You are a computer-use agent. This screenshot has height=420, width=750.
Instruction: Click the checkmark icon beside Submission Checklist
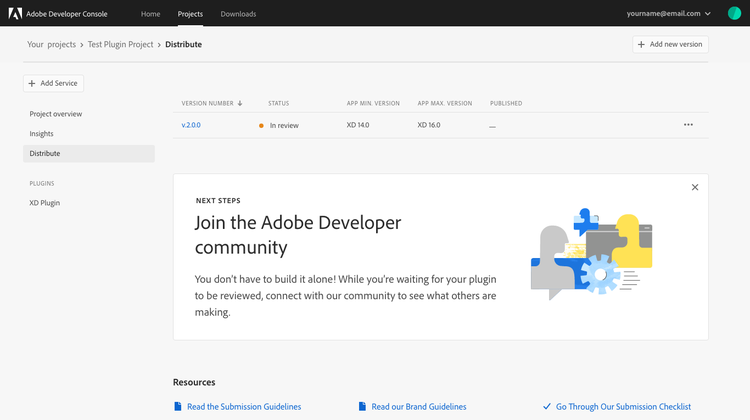click(547, 406)
